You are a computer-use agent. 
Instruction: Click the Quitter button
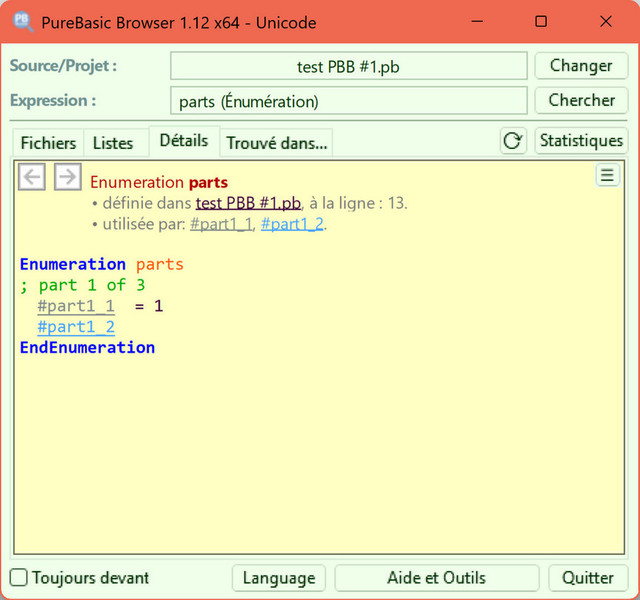coord(588,578)
